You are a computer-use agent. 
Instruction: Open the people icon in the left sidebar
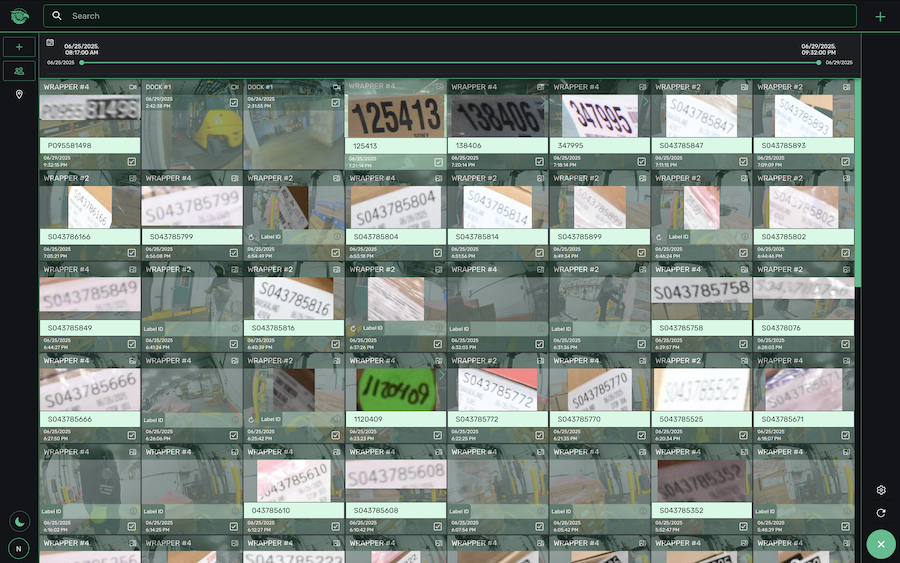19,71
